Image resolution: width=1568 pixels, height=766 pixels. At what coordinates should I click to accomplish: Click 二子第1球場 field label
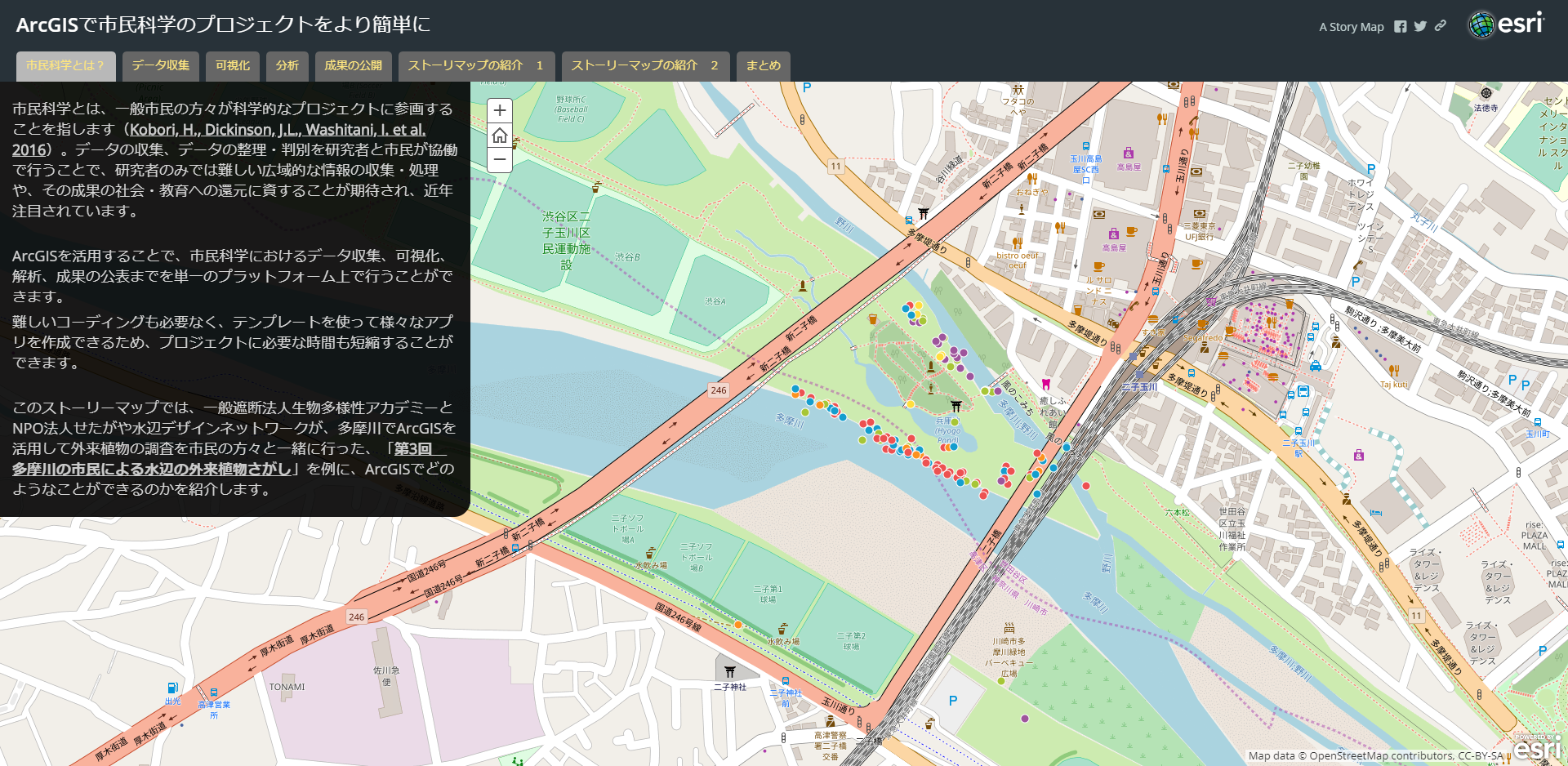[x=768, y=594]
